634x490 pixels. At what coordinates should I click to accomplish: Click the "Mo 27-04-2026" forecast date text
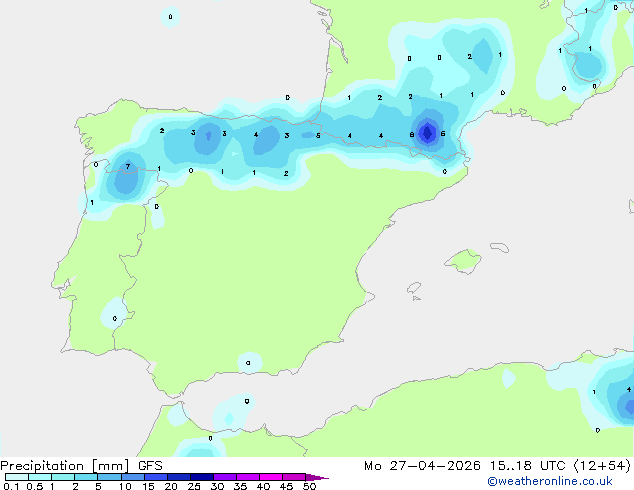[422, 466]
